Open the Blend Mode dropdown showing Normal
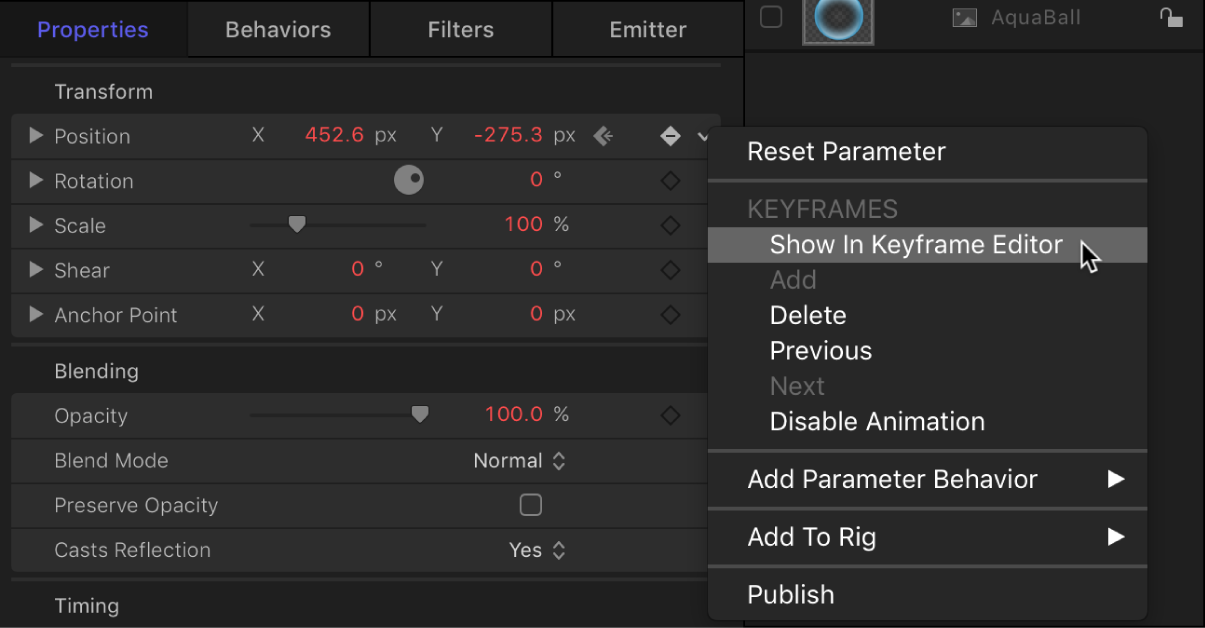The height and width of the screenshot is (628, 1205). [520, 460]
